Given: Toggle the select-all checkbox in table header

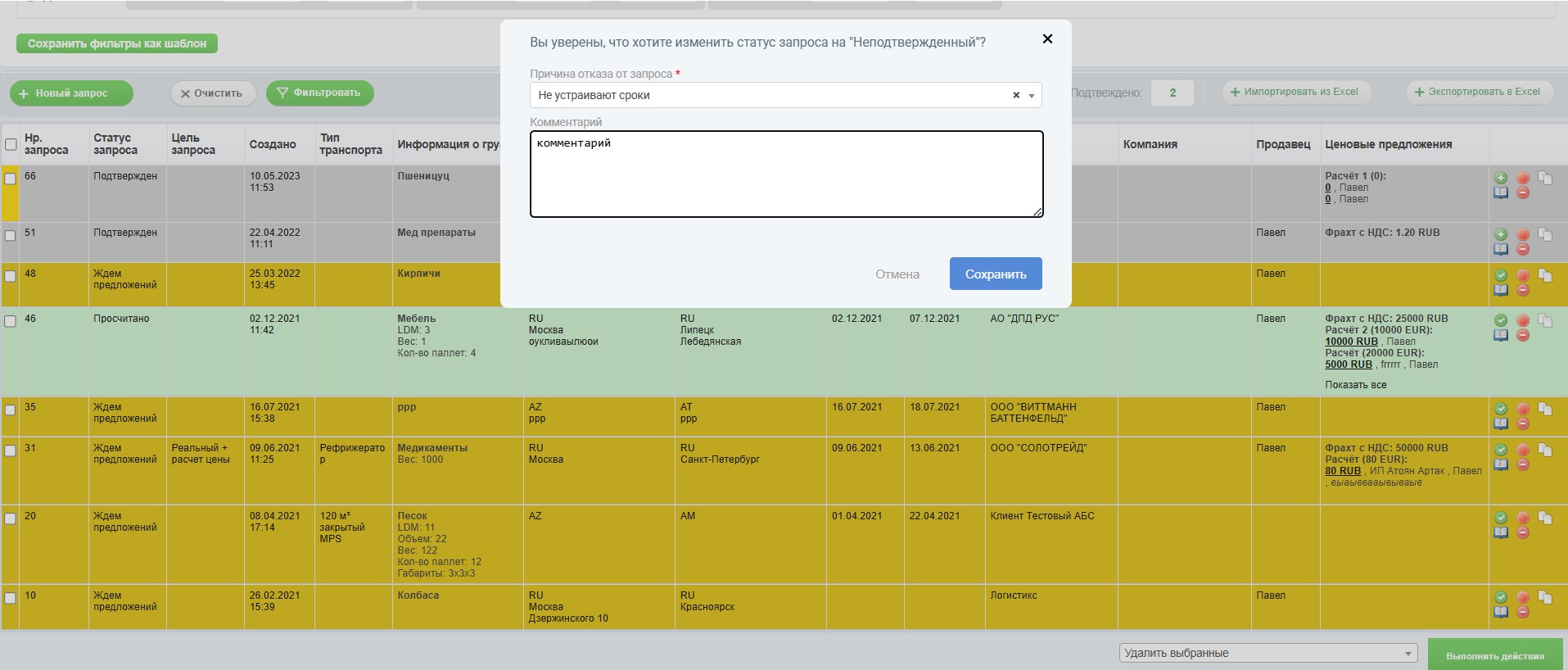Looking at the screenshot, I should 11,144.
